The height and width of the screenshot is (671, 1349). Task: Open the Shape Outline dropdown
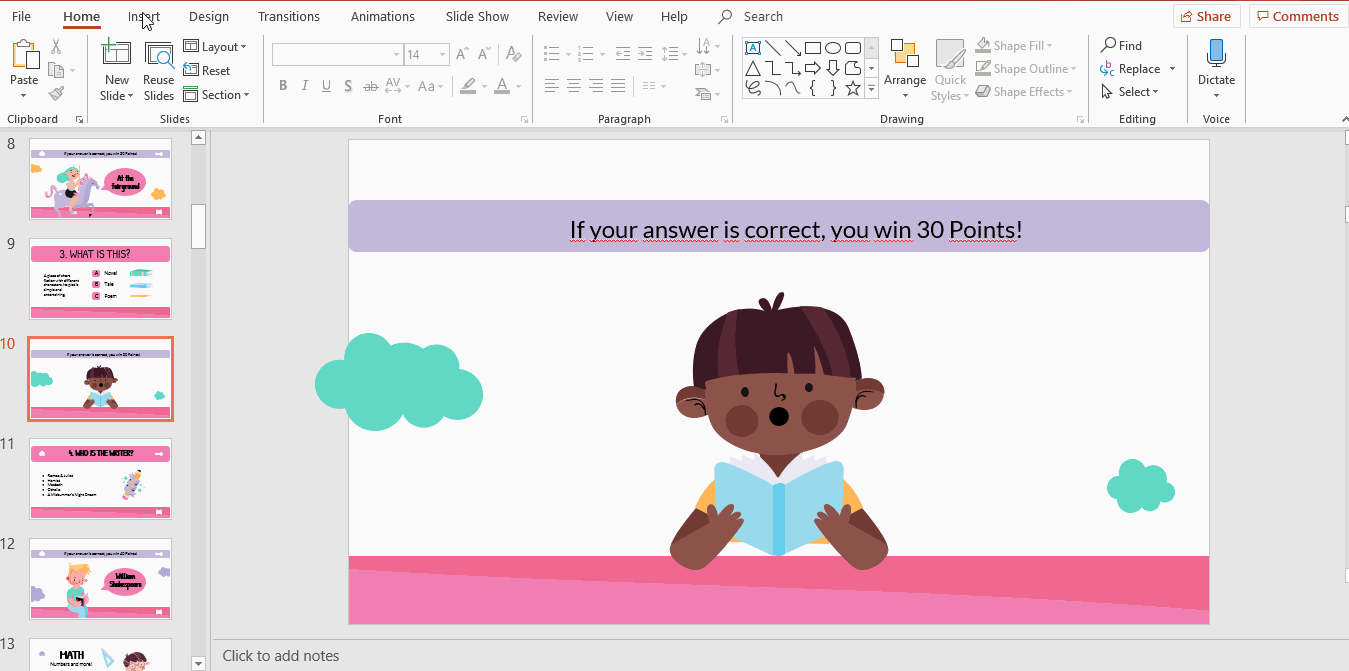click(x=1026, y=68)
